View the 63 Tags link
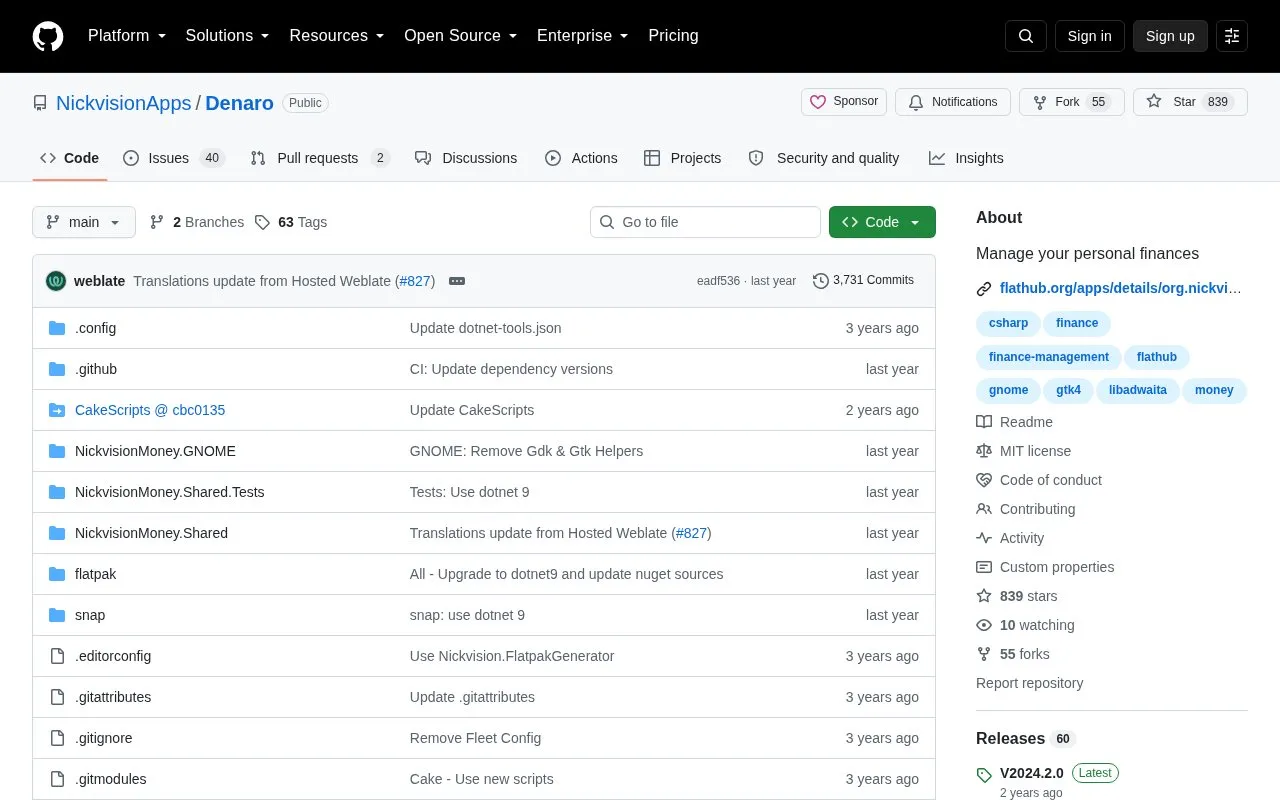Image resolution: width=1280 pixels, height=800 pixels. [291, 222]
